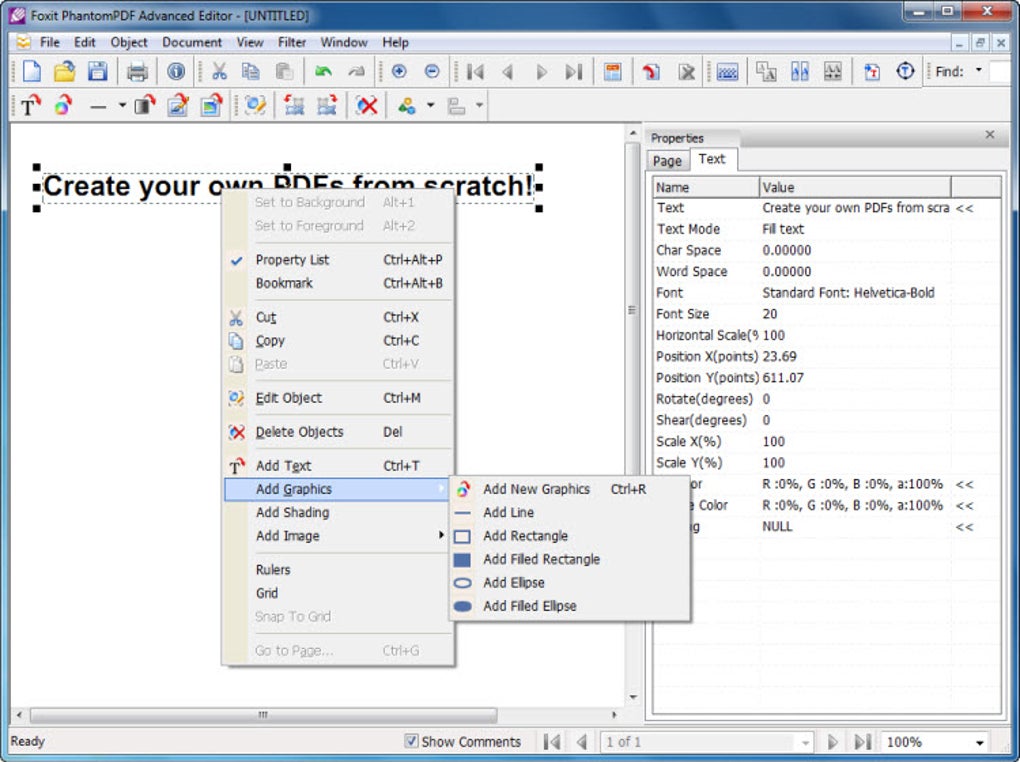Zoom in with the magnifier plus icon

pos(399,71)
